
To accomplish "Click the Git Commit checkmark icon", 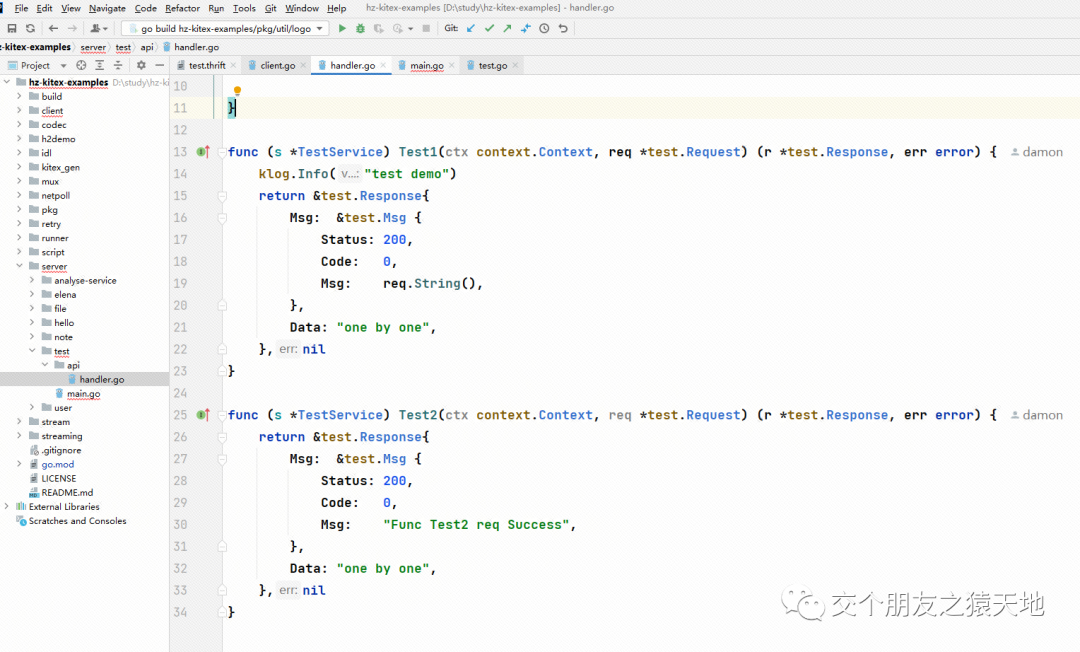I will pos(489,28).
